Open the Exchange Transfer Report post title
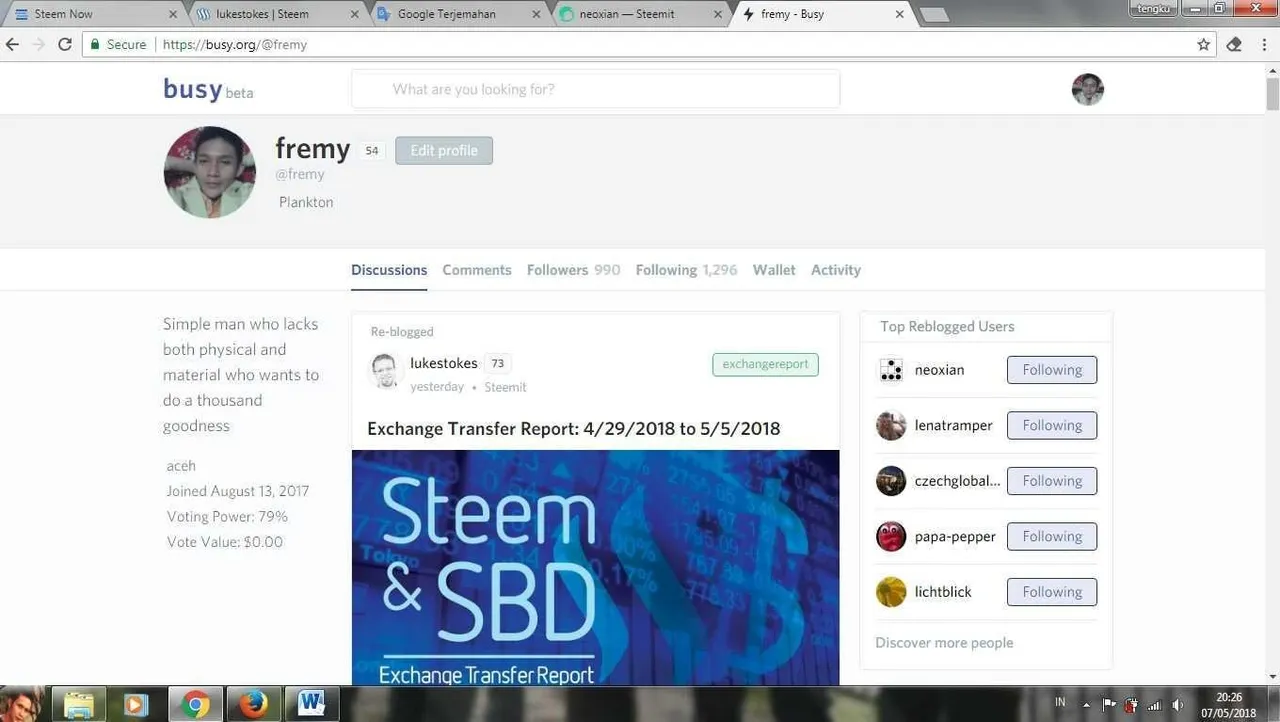Screen dimensions: 1280x722 [x=574, y=428]
